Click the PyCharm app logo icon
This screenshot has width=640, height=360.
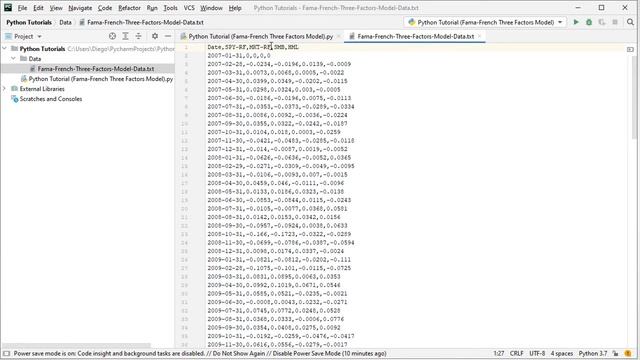(8, 7)
